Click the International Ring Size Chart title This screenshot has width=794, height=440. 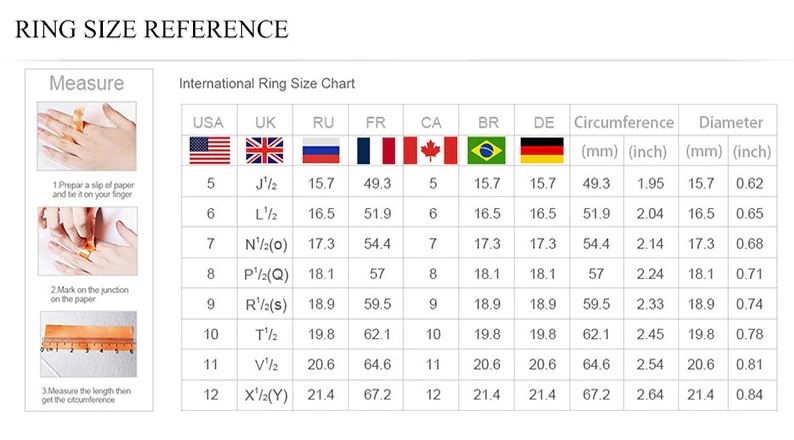click(267, 84)
